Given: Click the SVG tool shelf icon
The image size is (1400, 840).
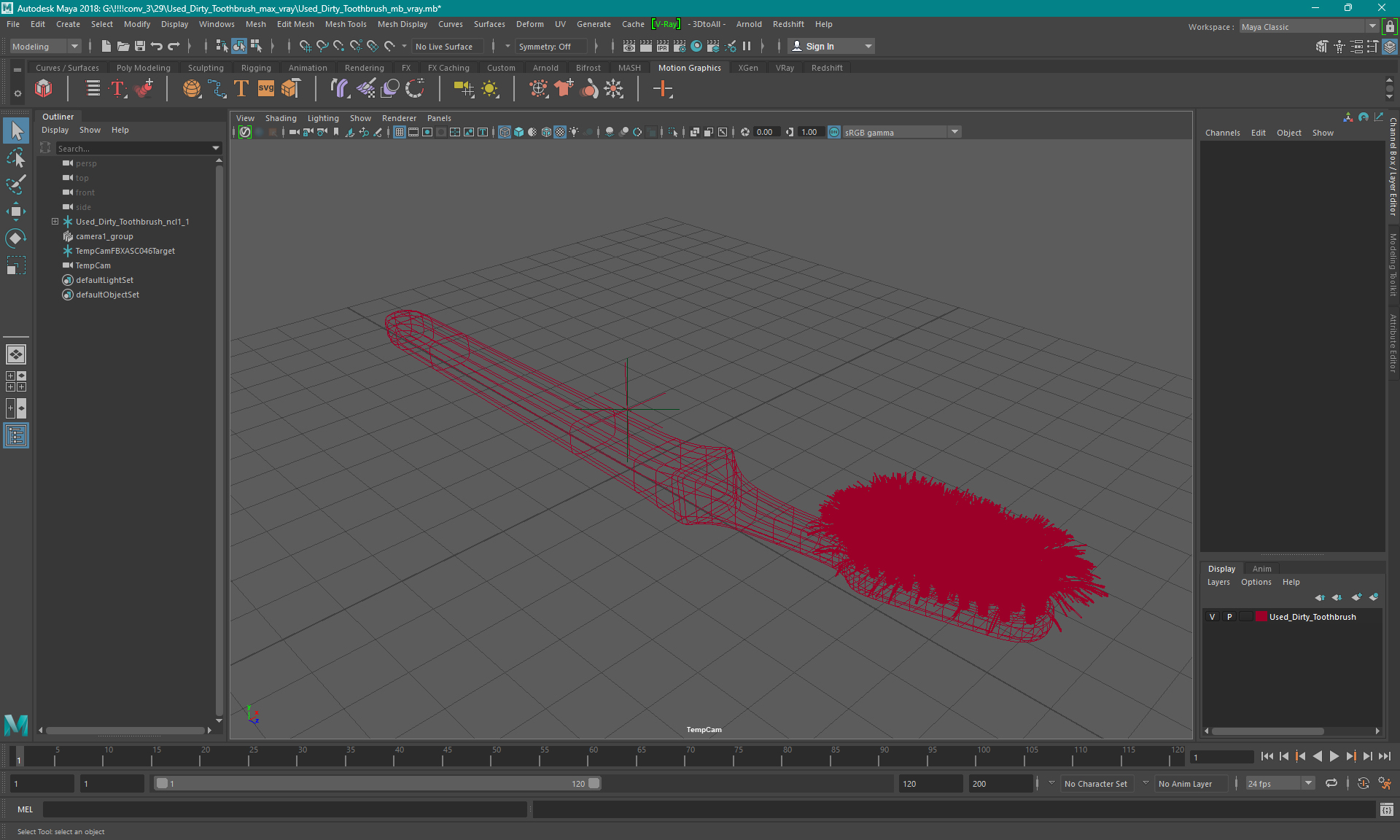Looking at the screenshot, I should [x=266, y=89].
